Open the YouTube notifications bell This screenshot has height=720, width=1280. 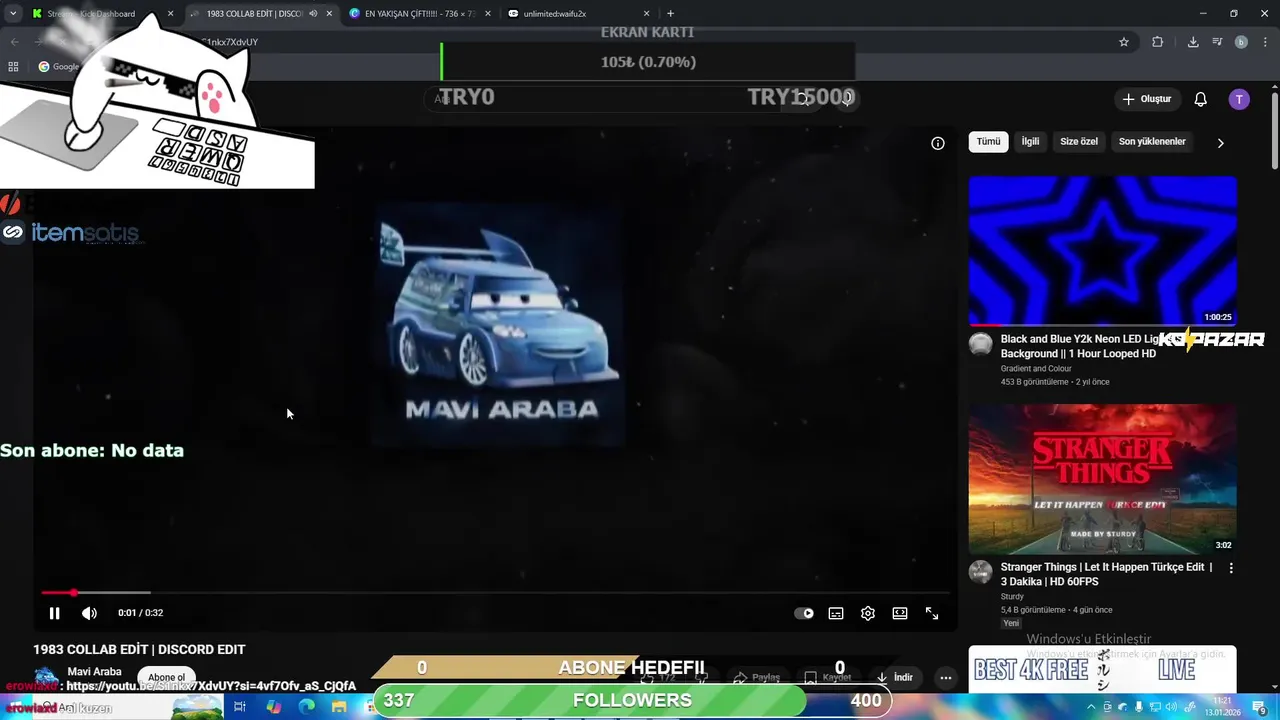1201,99
